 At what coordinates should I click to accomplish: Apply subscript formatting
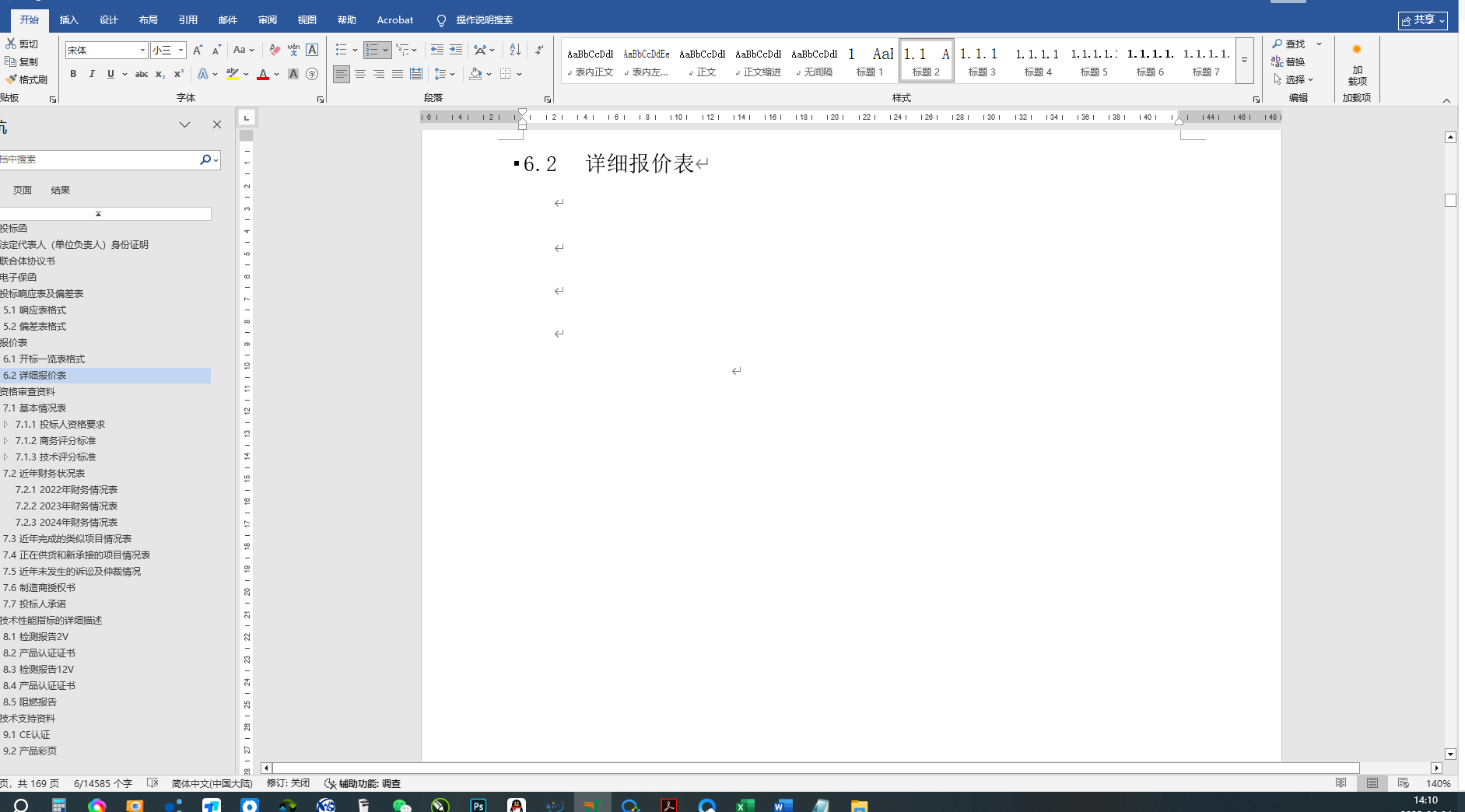[x=160, y=74]
